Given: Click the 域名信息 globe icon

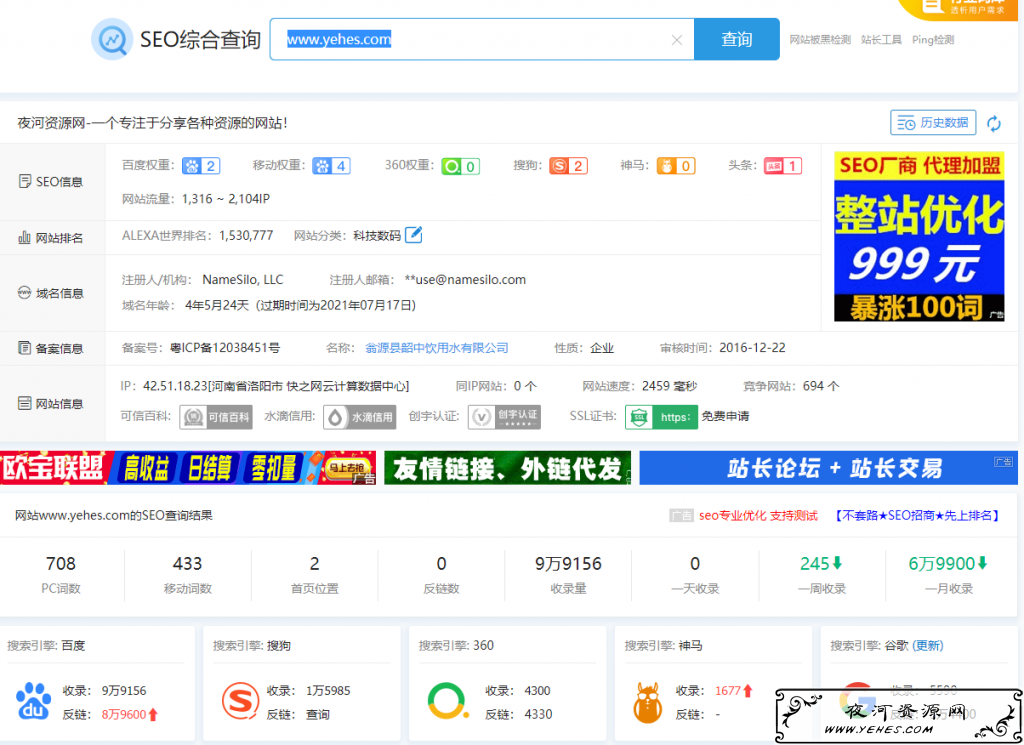Looking at the screenshot, I should pyautogui.click(x=24, y=293).
